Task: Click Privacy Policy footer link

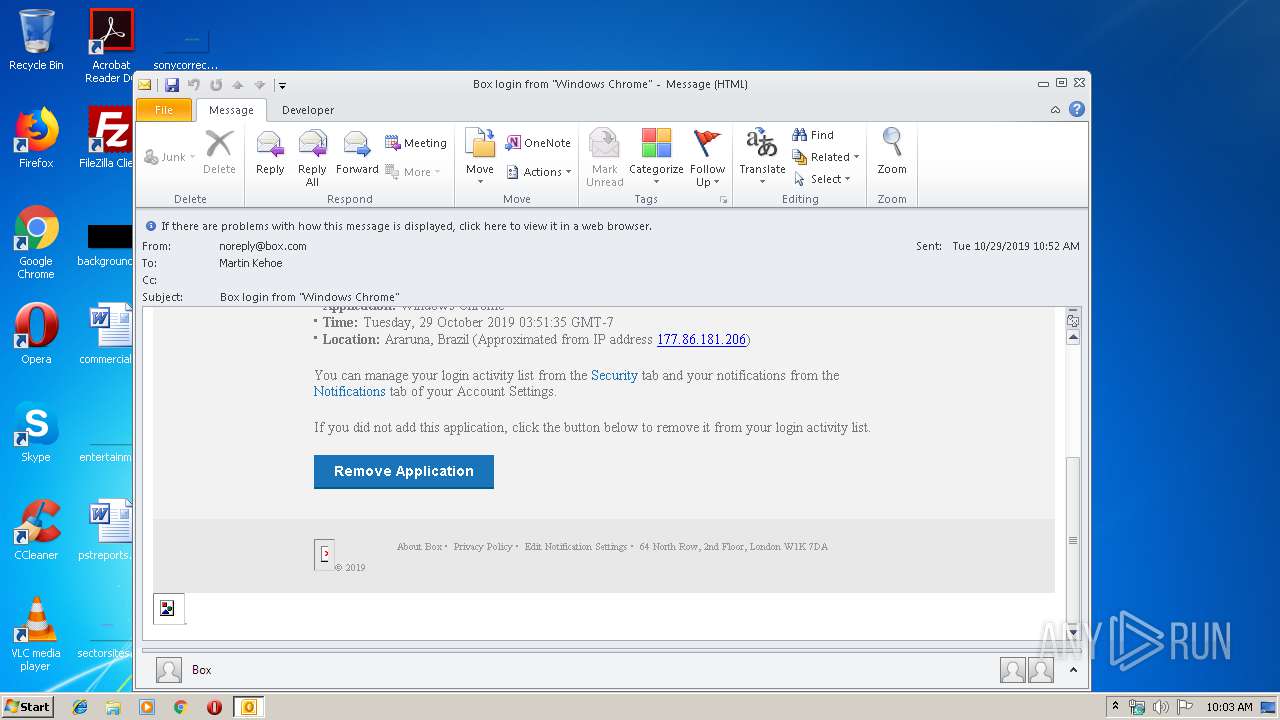Action: [x=483, y=547]
